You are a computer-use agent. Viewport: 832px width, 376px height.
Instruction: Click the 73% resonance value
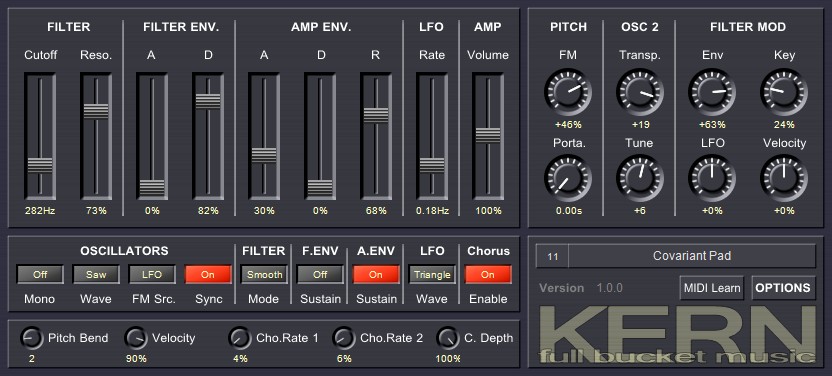96,211
